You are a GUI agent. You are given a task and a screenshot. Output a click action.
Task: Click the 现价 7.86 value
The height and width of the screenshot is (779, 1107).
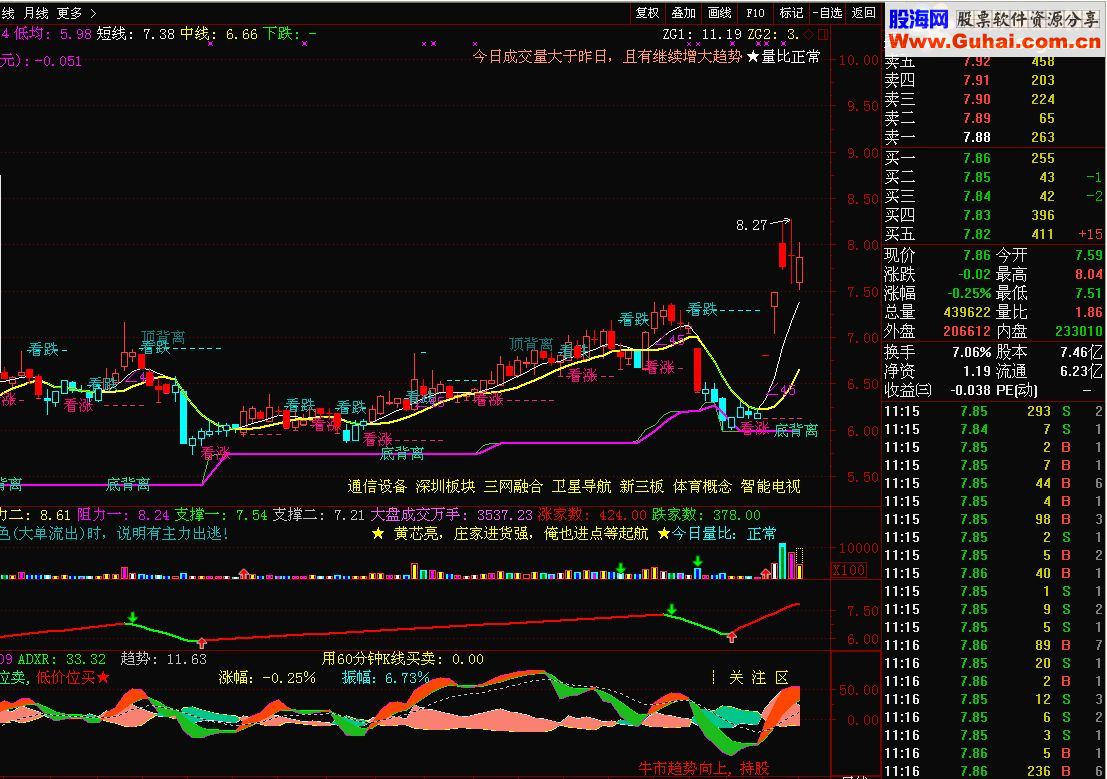pyautogui.click(x=976, y=255)
